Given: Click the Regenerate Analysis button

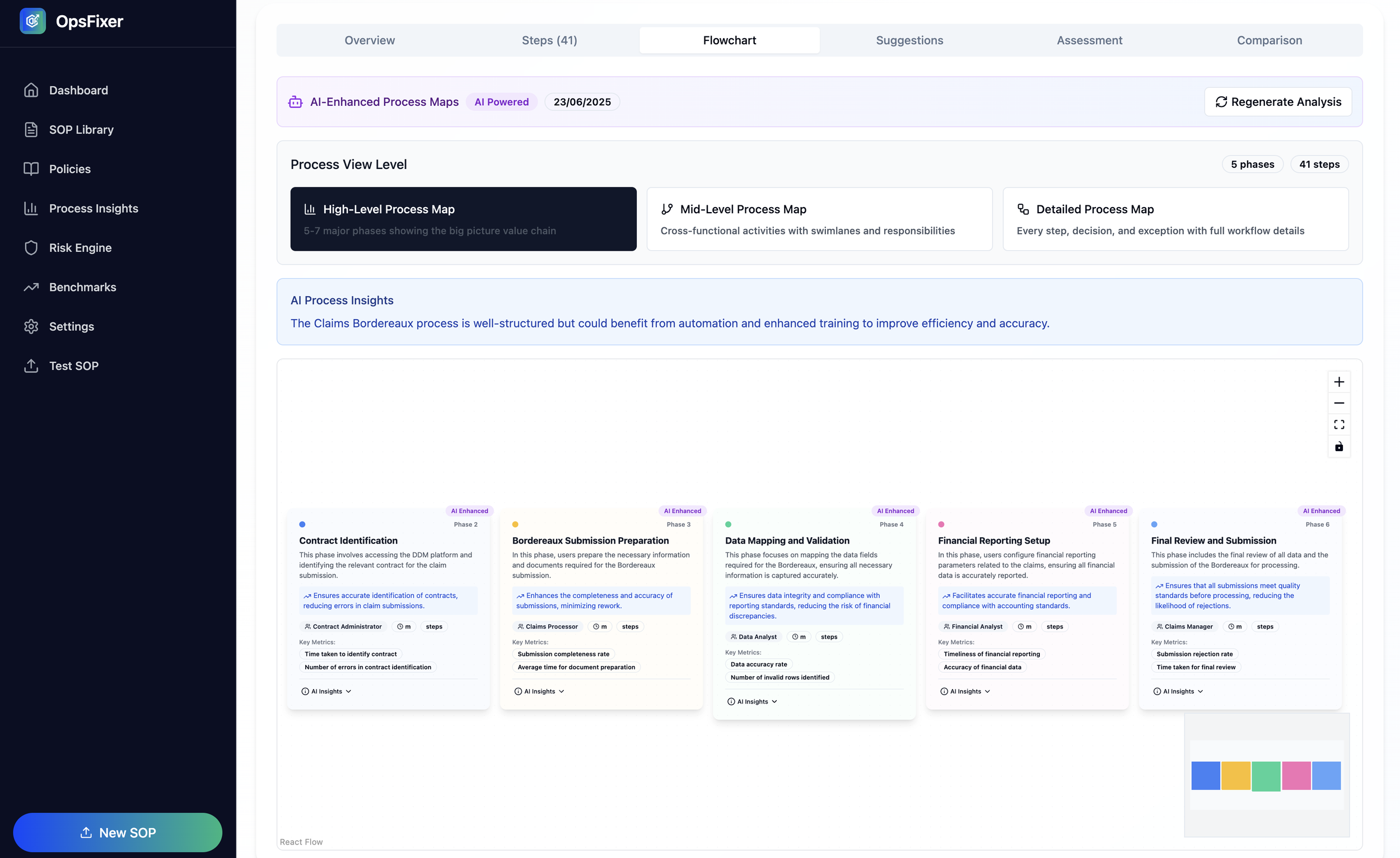Looking at the screenshot, I should (1278, 102).
